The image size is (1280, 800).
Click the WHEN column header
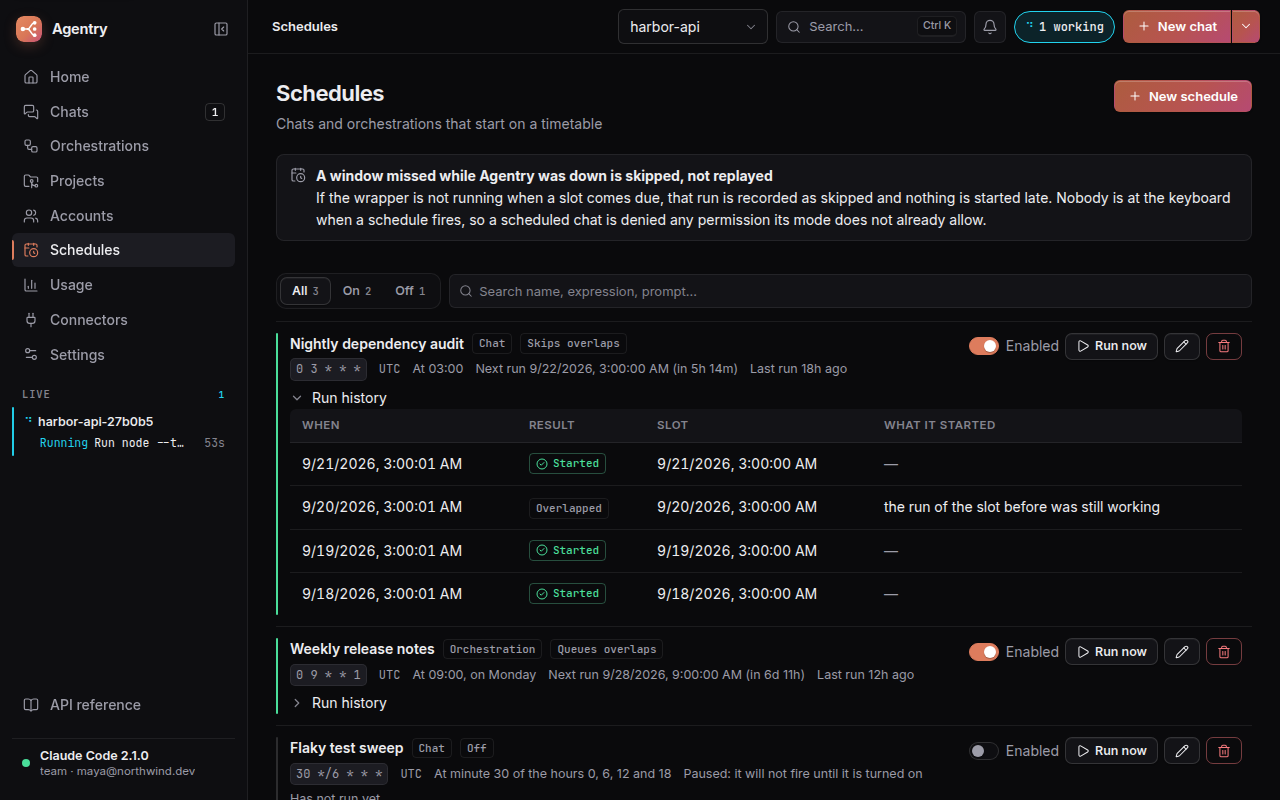pos(321,425)
